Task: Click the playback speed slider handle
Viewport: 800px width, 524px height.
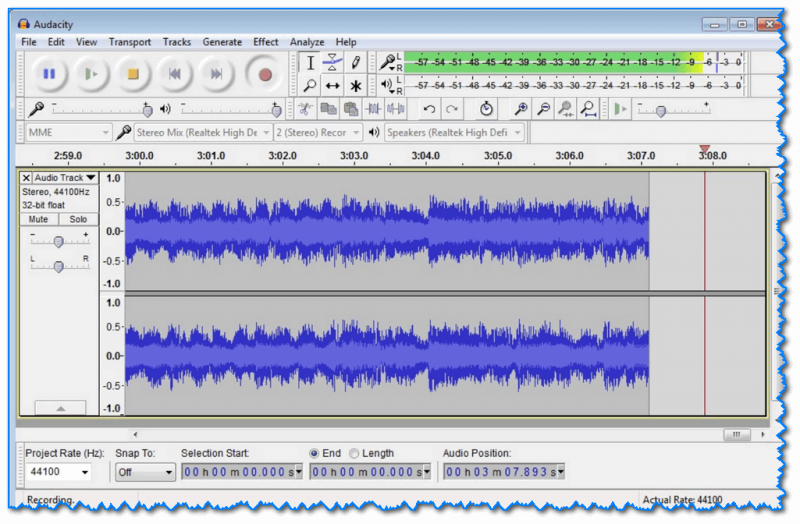Action: pos(661,111)
